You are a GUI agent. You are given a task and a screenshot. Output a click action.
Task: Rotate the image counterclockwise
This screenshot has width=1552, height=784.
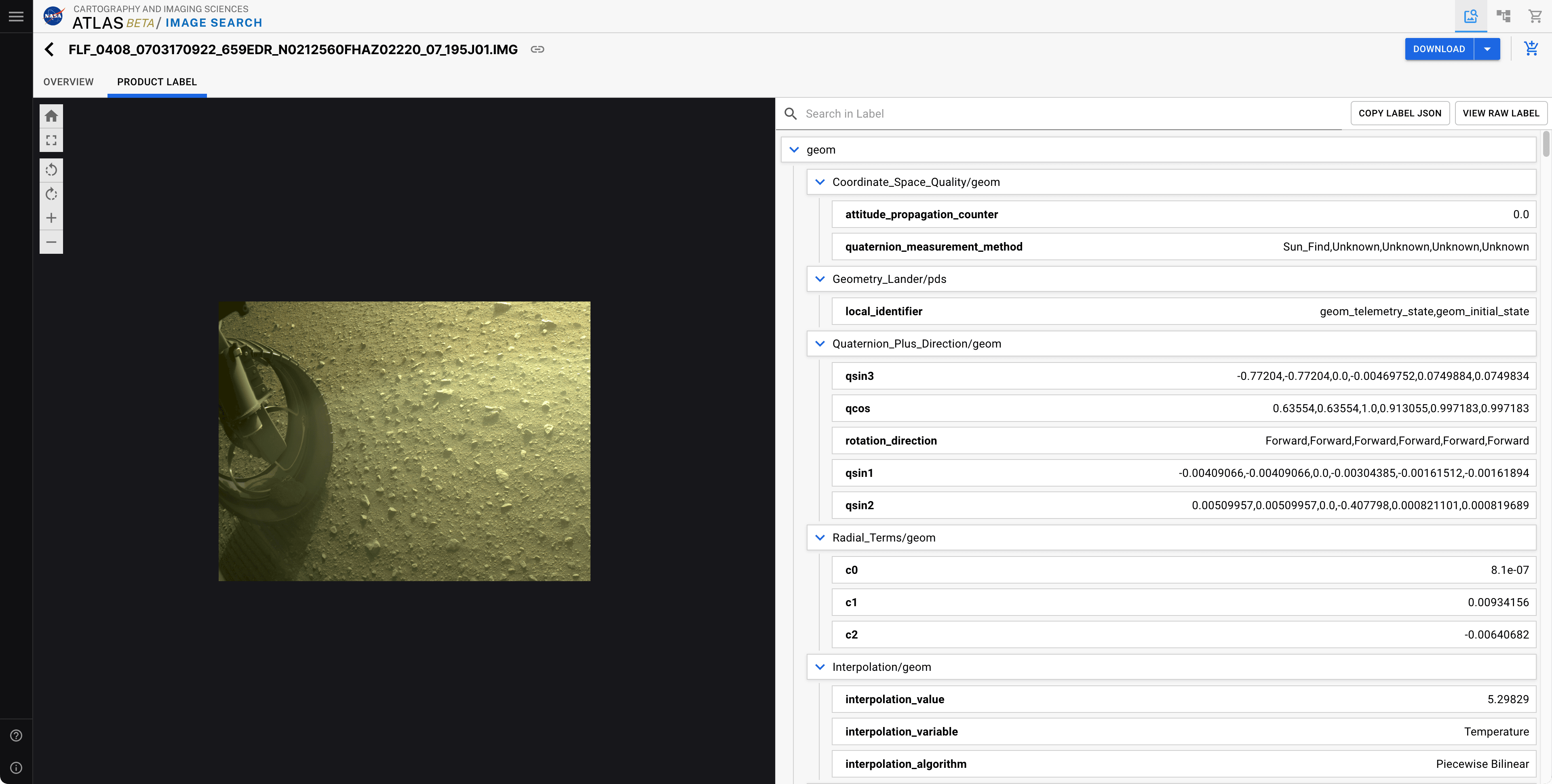51,170
